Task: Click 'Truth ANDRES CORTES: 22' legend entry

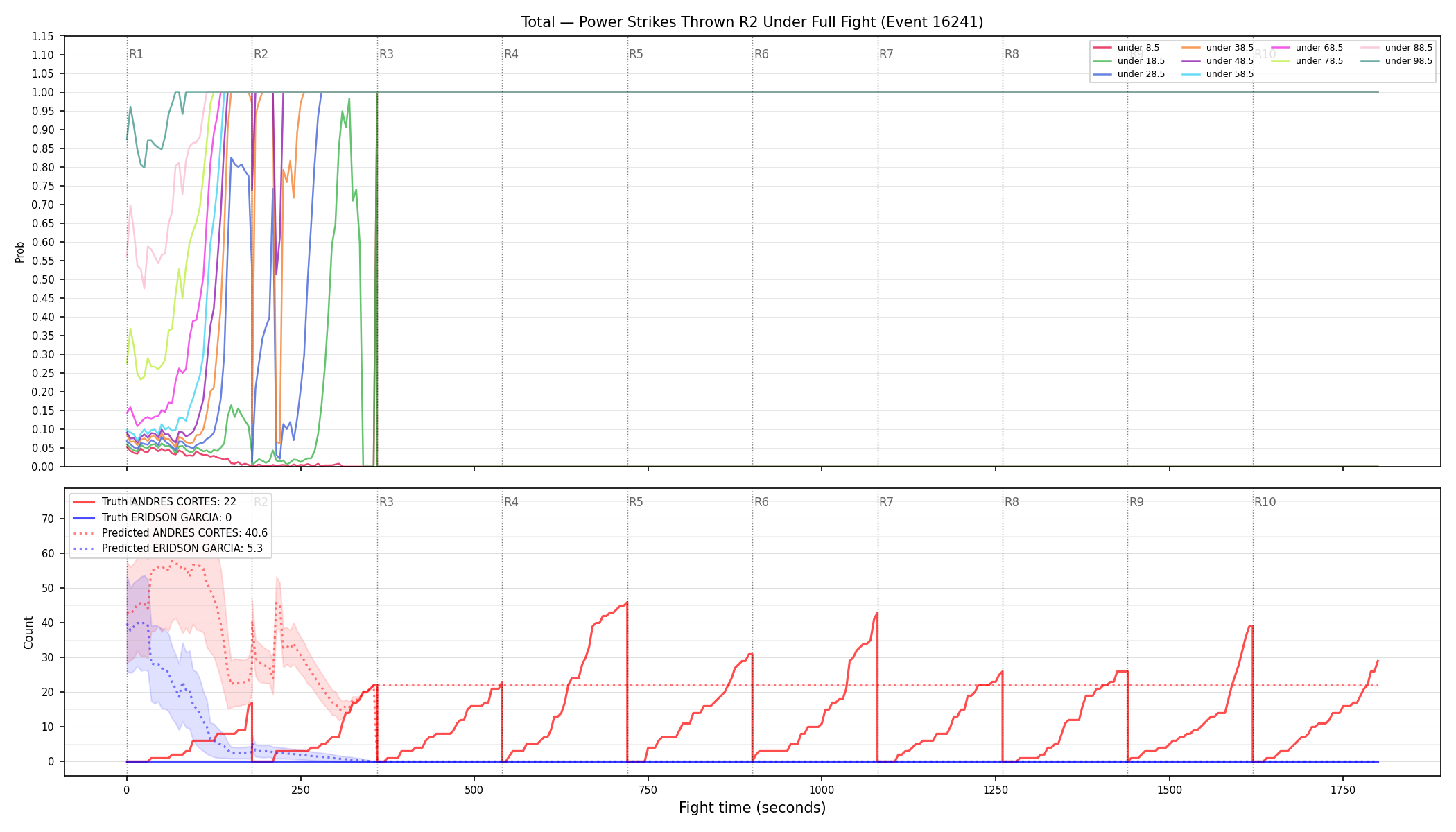Action: [x=155, y=502]
